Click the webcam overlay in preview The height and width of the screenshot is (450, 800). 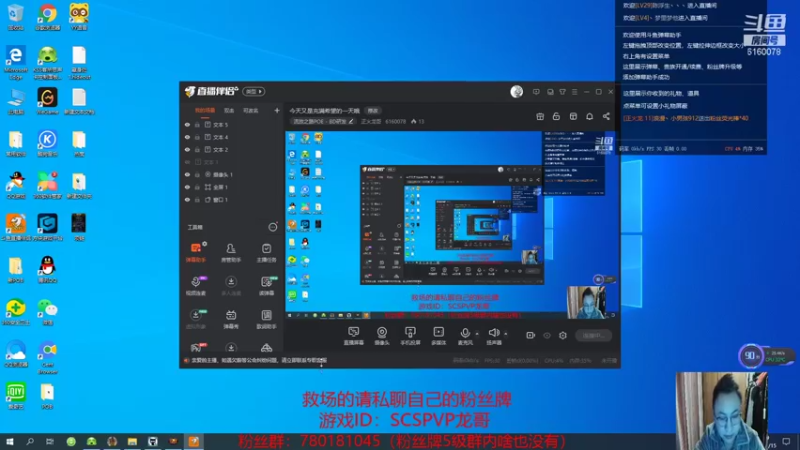[x=586, y=302]
